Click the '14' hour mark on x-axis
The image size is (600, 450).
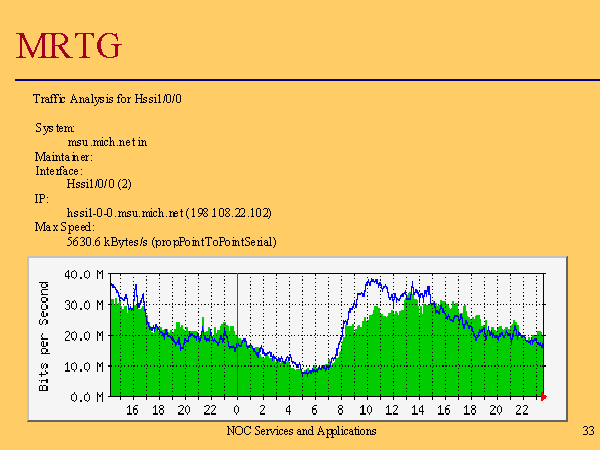418,410
